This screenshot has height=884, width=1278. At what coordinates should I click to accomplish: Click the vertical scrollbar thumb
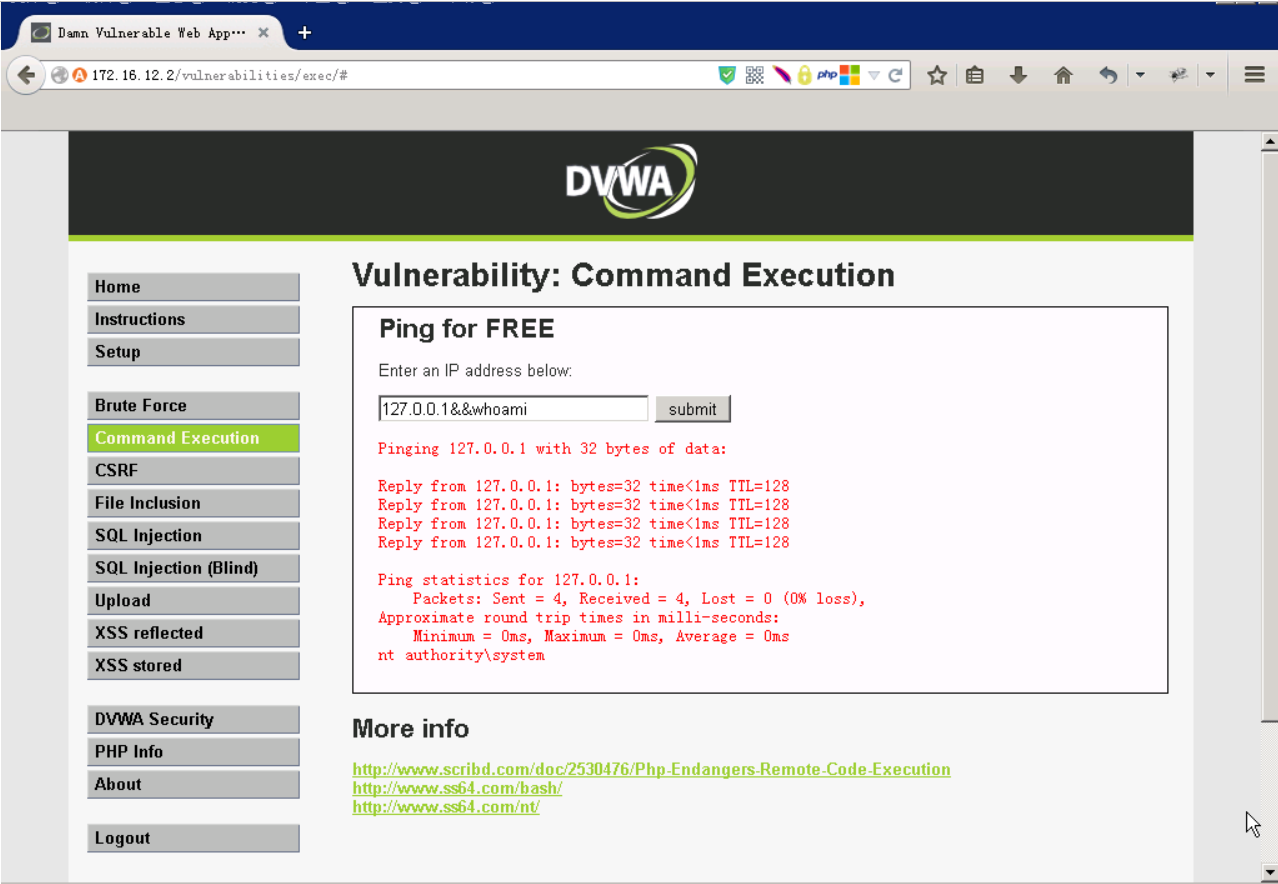(x=1269, y=435)
